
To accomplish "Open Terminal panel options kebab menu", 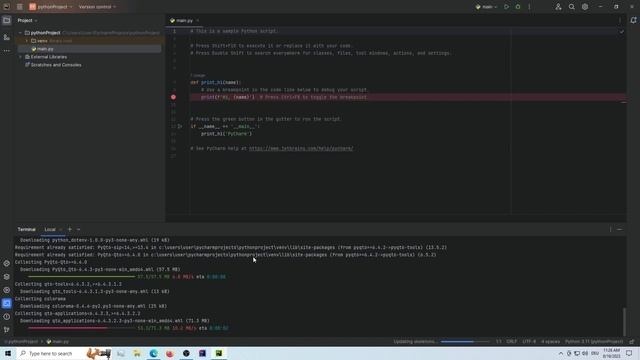I will (x=611, y=229).
